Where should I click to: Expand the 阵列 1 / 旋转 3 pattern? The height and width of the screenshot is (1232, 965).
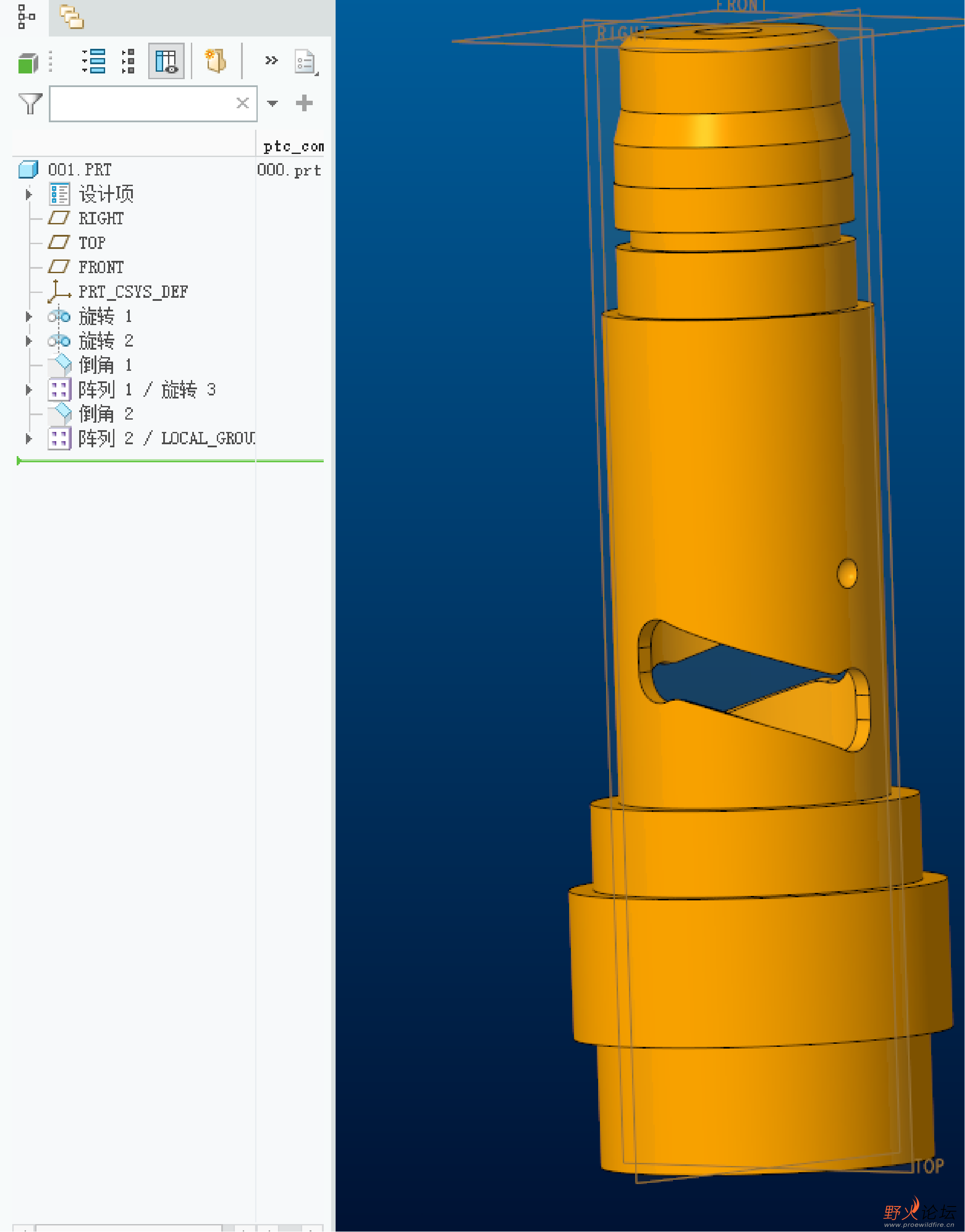[29, 390]
